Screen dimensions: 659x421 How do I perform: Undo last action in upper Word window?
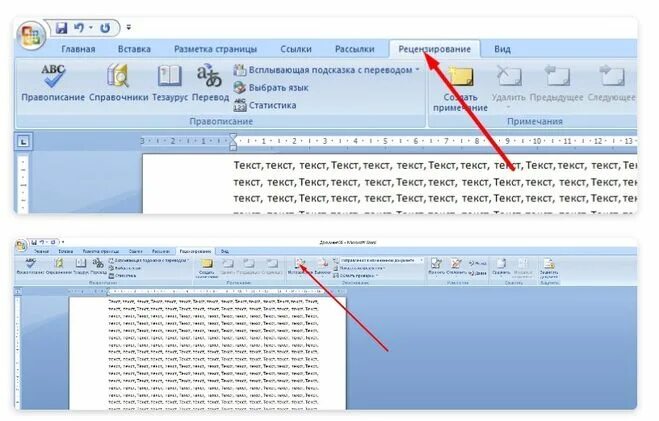[79, 28]
